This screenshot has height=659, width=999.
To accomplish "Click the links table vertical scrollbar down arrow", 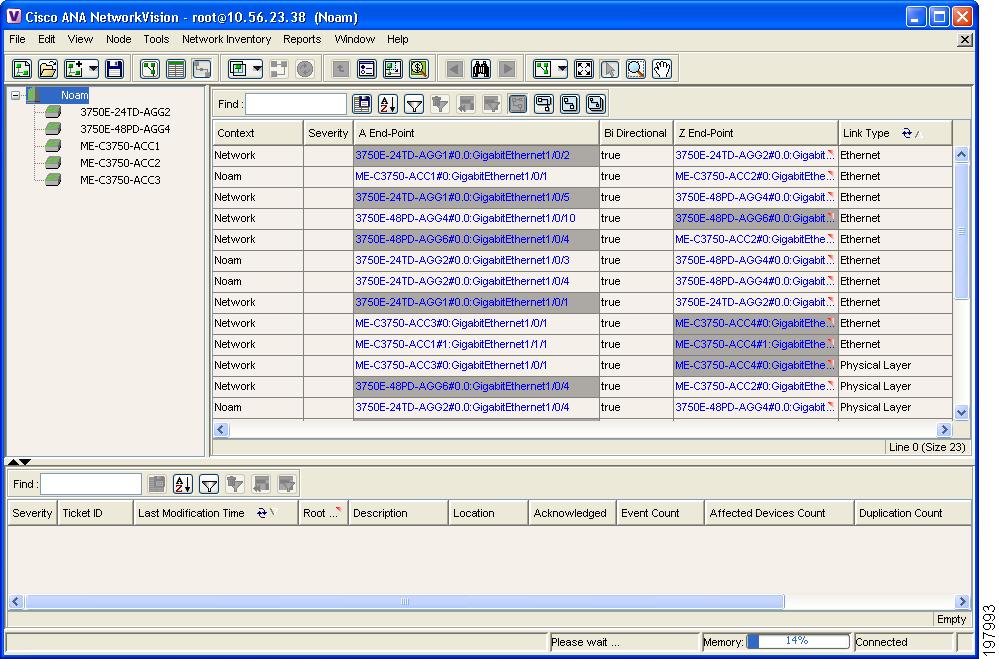I will tap(961, 412).
